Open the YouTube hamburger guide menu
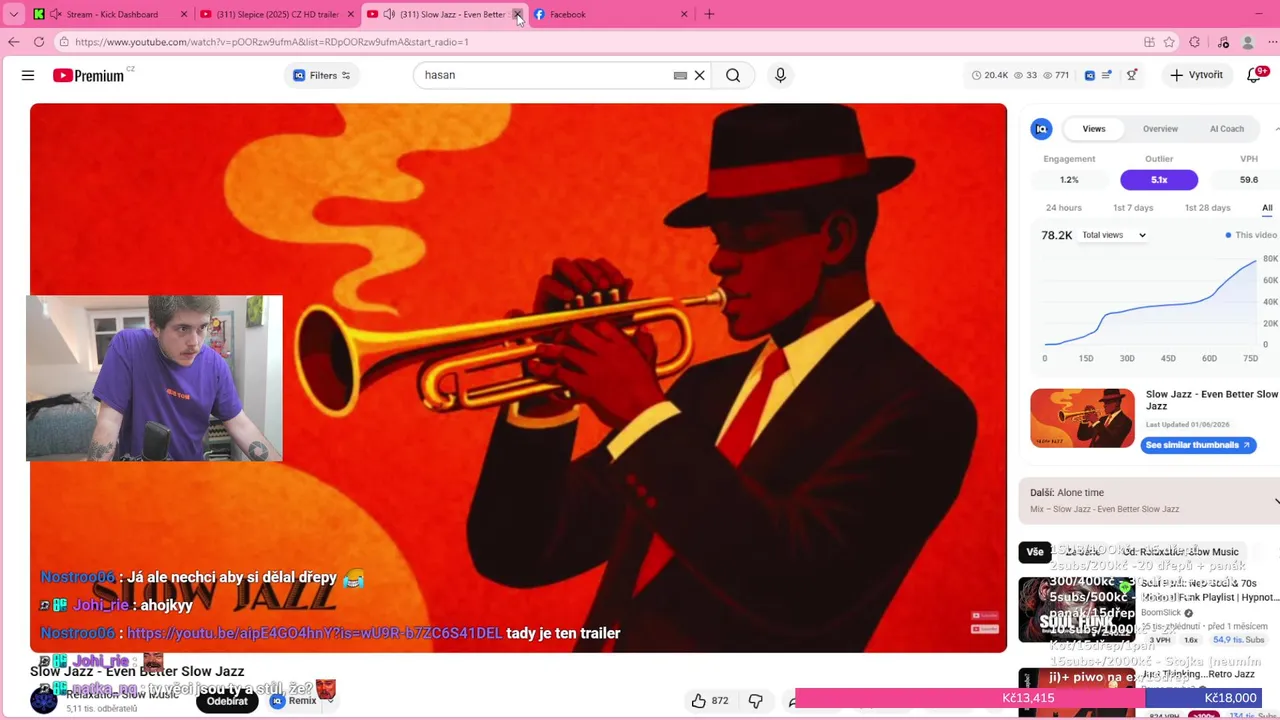The width and height of the screenshot is (1280, 720). tap(28, 75)
